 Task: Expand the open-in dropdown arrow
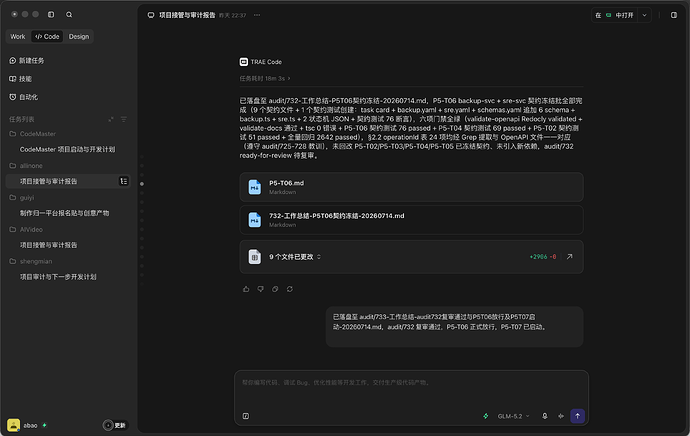(x=644, y=15)
